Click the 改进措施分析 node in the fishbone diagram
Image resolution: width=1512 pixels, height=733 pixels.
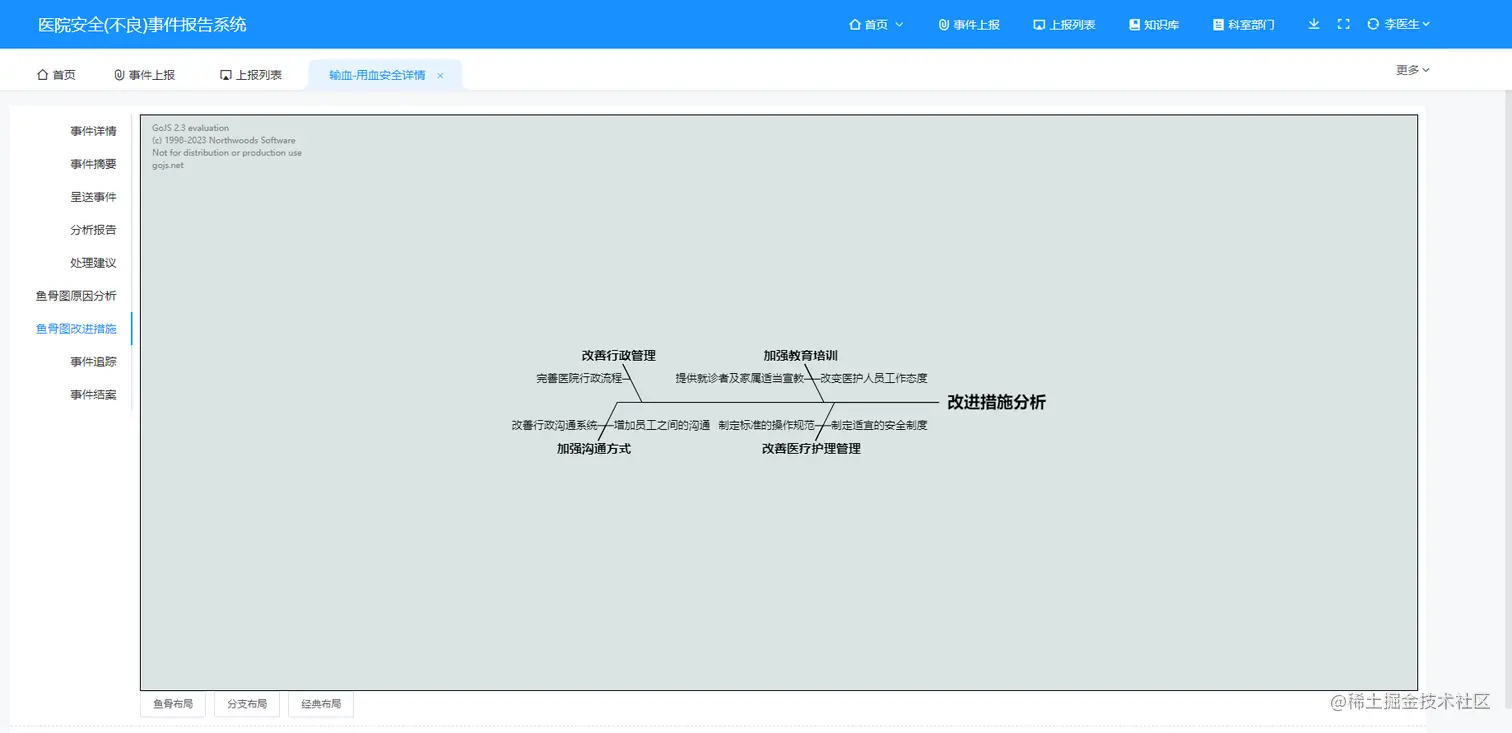coord(995,402)
